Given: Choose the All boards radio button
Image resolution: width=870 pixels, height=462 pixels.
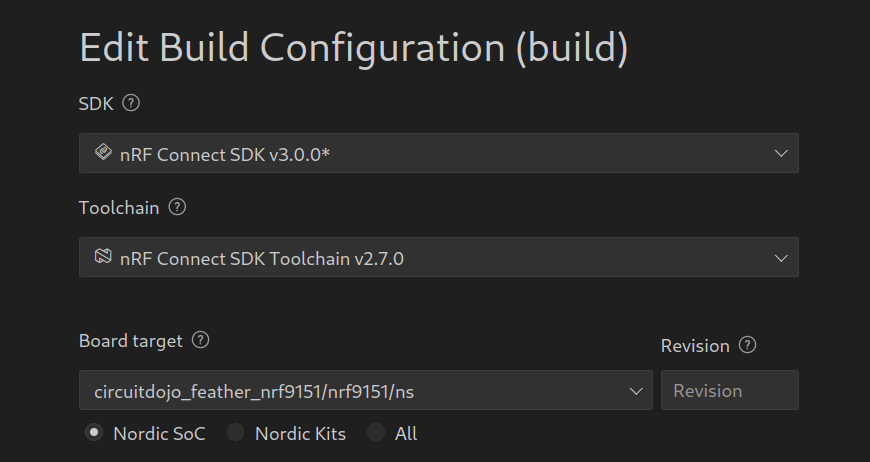Looking at the screenshot, I should pyautogui.click(x=376, y=432).
